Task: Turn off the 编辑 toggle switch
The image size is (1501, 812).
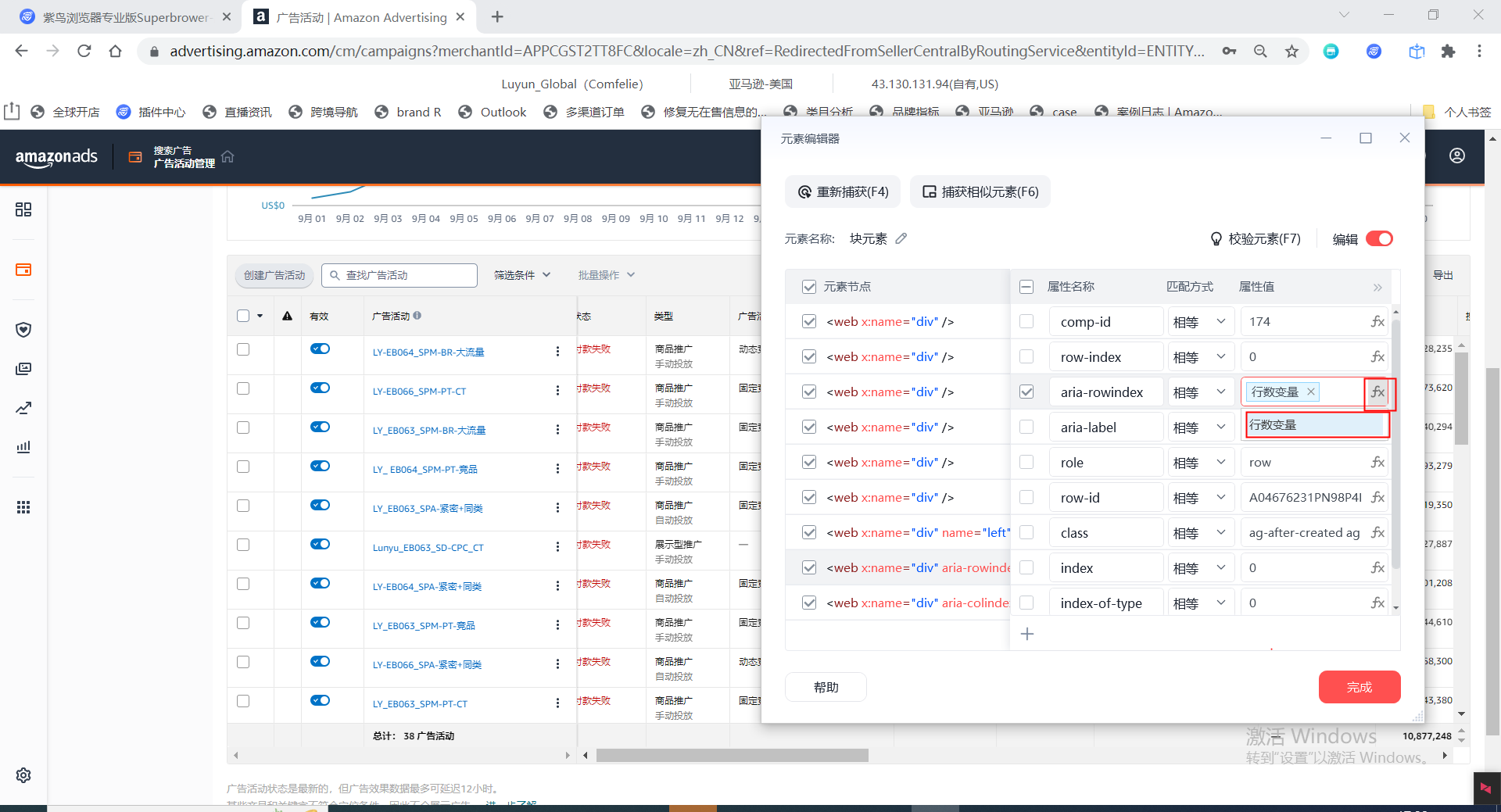Action: click(1379, 239)
